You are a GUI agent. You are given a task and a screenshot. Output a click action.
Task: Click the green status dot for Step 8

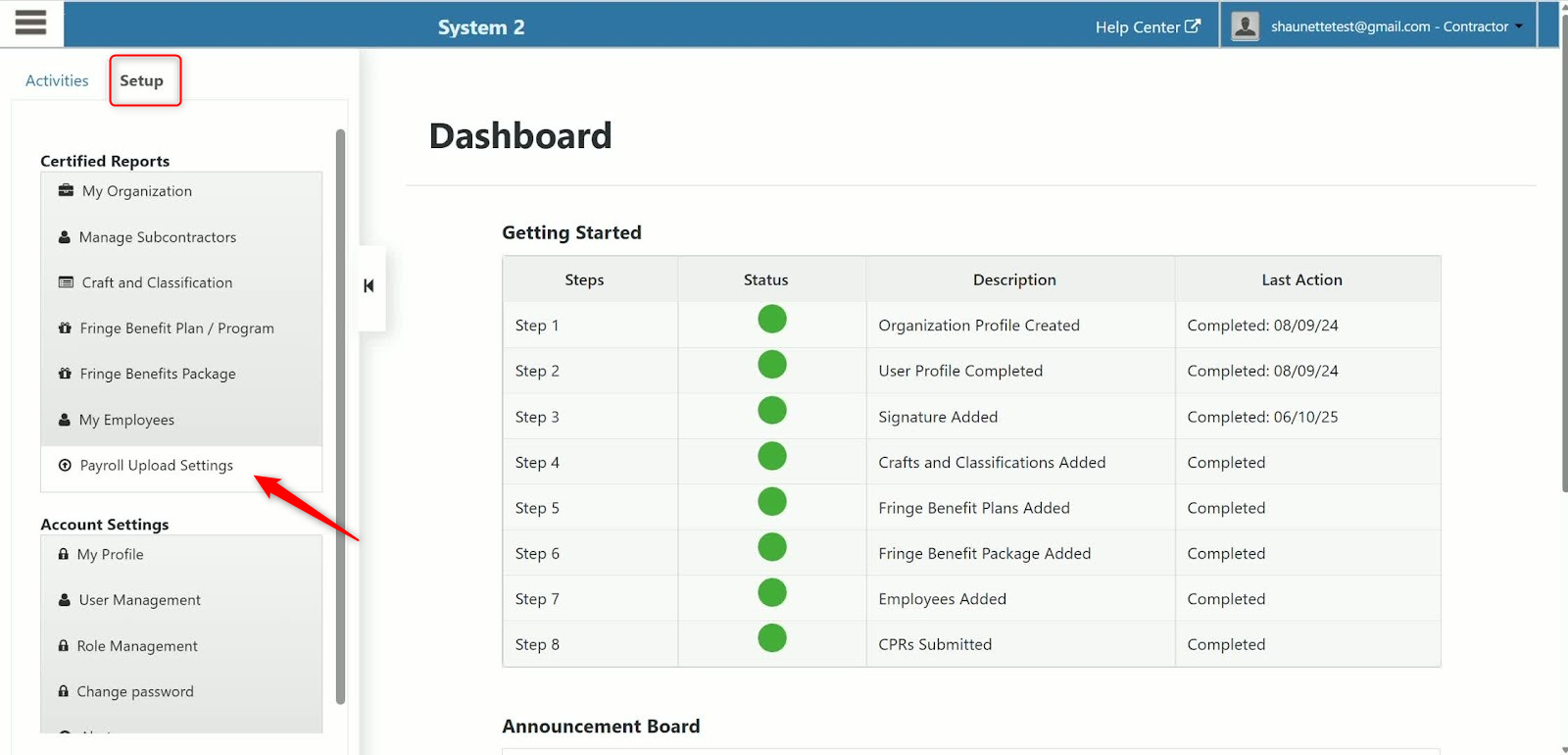[x=772, y=638]
